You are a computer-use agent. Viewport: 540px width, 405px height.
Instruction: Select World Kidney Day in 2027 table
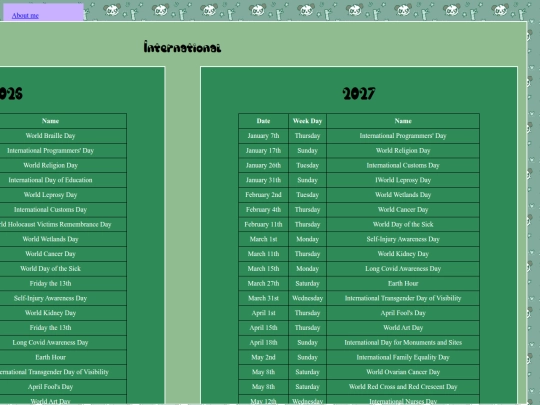click(403, 254)
